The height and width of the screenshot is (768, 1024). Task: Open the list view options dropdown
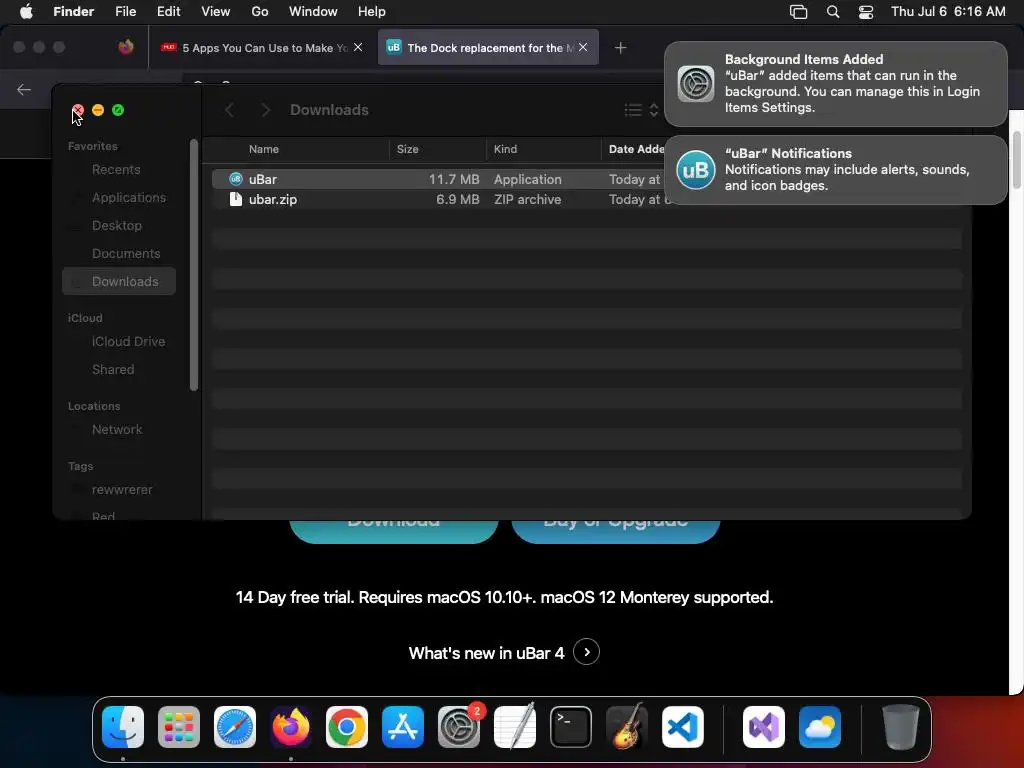point(641,110)
